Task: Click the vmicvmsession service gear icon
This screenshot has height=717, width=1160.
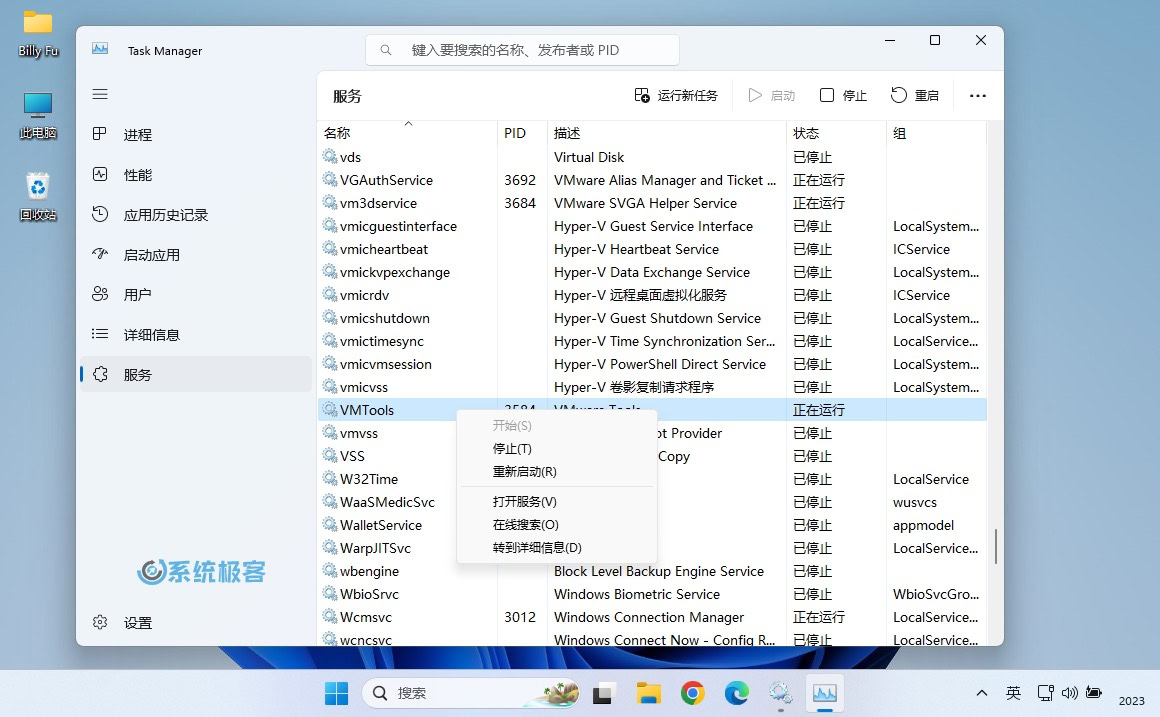Action: [330, 363]
